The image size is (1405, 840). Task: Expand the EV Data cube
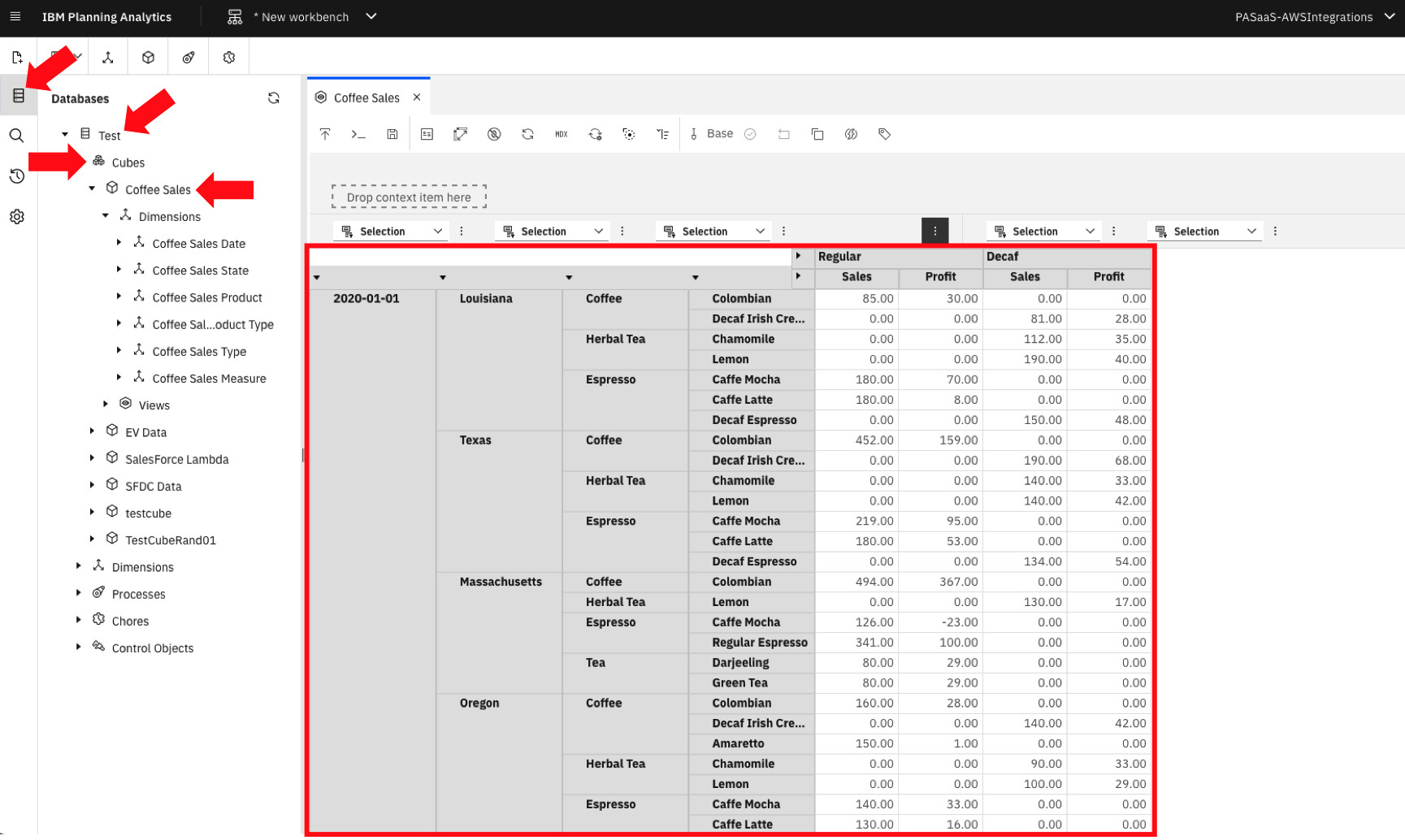[92, 431]
